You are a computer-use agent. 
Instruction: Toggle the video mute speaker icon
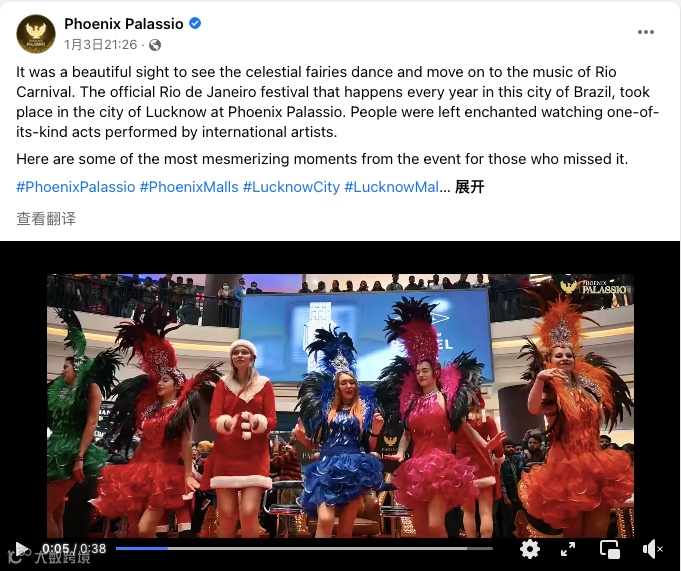[652, 549]
